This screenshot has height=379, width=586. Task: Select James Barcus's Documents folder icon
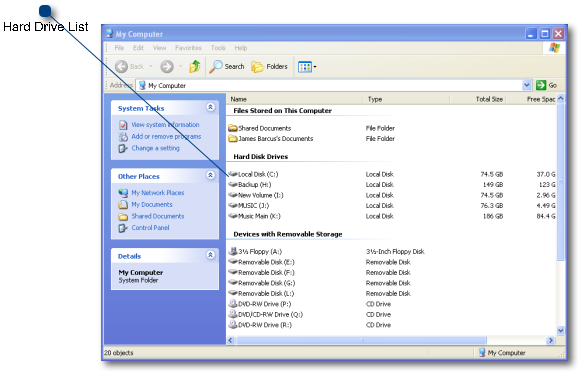point(233,139)
